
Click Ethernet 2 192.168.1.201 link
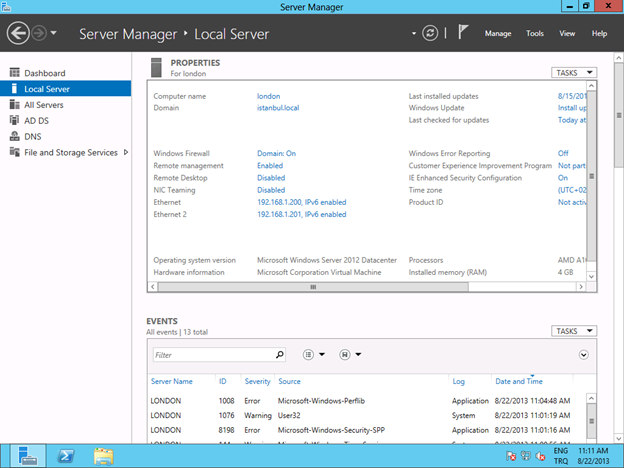point(302,214)
